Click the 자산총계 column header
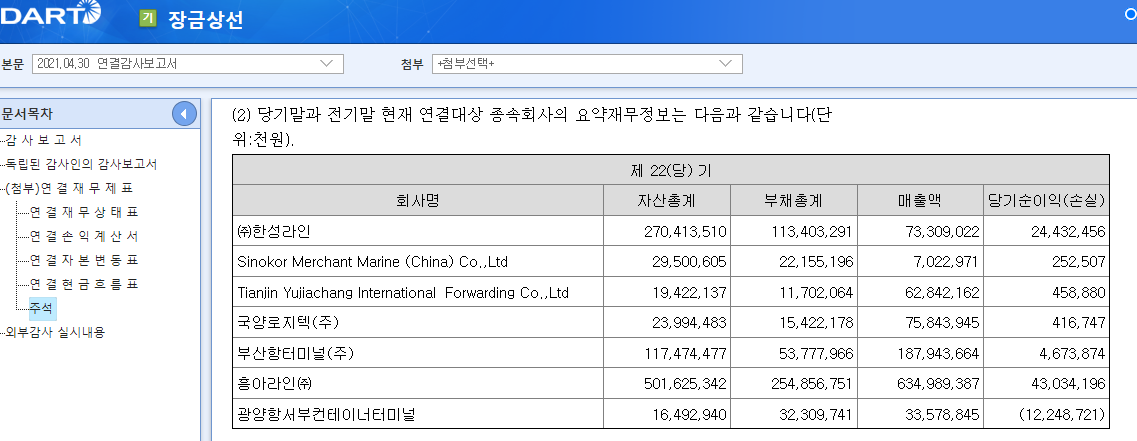 point(666,200)
